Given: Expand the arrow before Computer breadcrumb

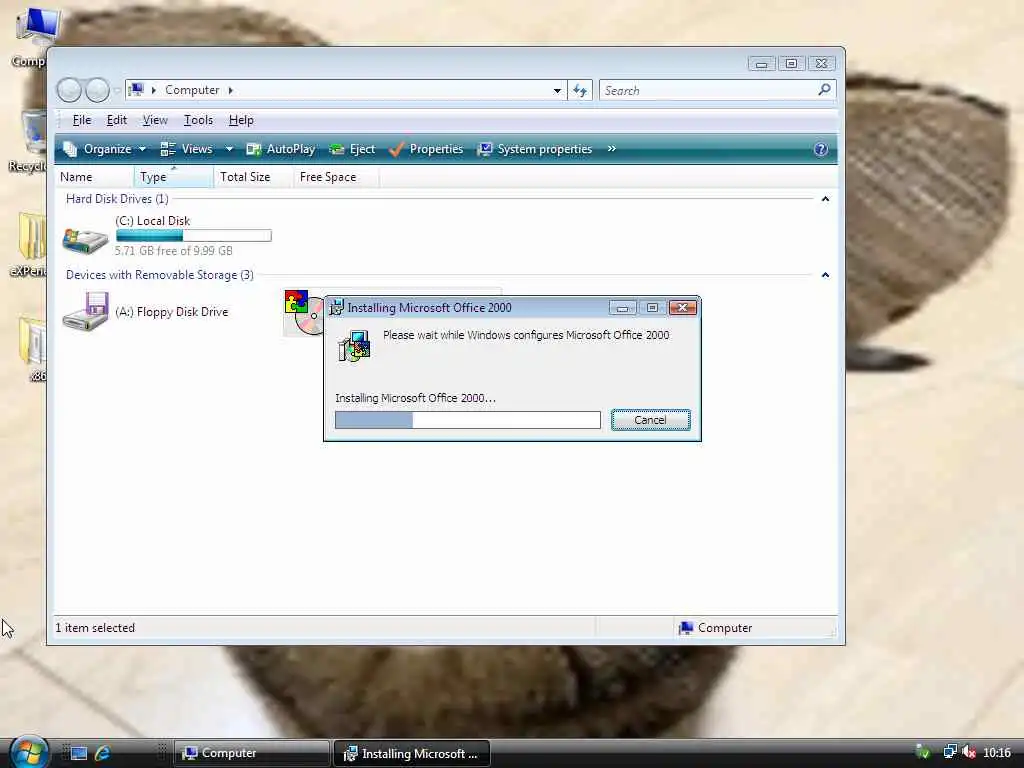Looking at the screenshot, I should (x=153, y=90).
